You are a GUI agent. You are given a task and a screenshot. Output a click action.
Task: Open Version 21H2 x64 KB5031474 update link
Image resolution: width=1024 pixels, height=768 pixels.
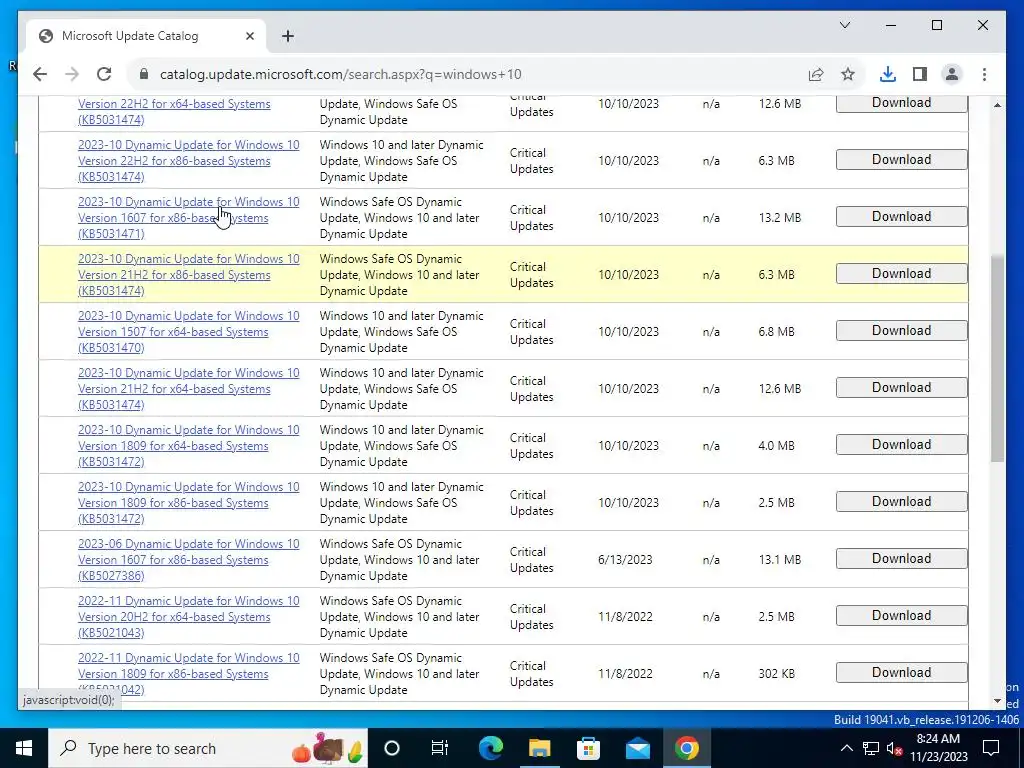click(x=189, y=389)
